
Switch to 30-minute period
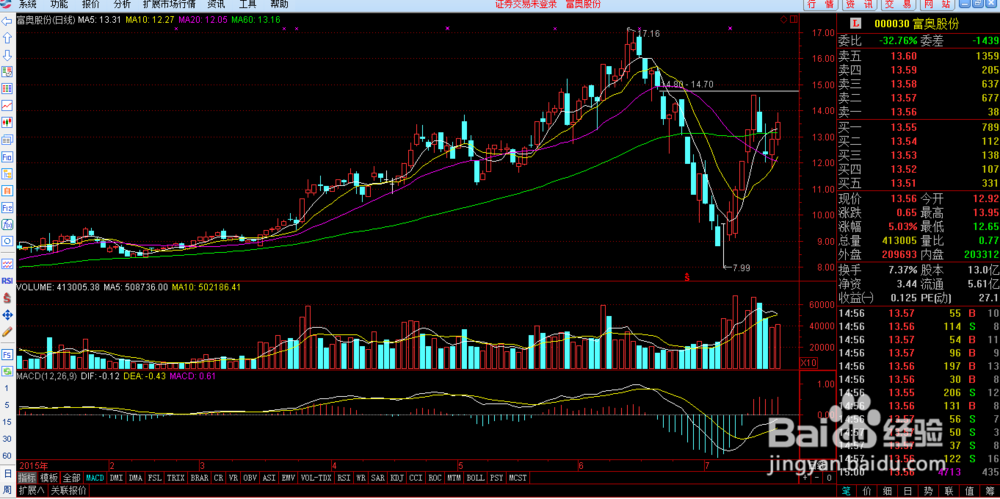point(6,439)
